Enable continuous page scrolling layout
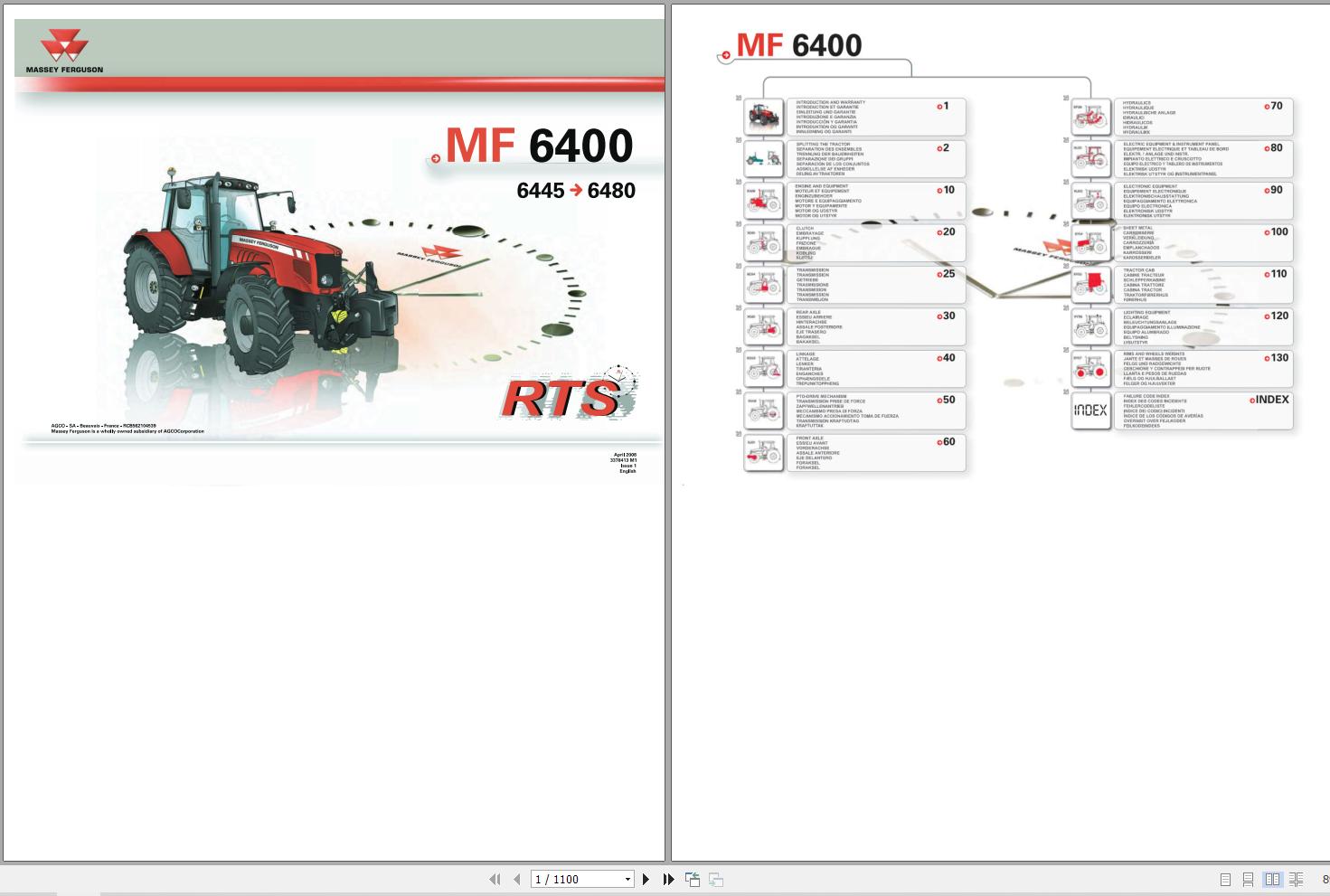This screenshot has height=896, width=1330. click(x=1248, y=879)
